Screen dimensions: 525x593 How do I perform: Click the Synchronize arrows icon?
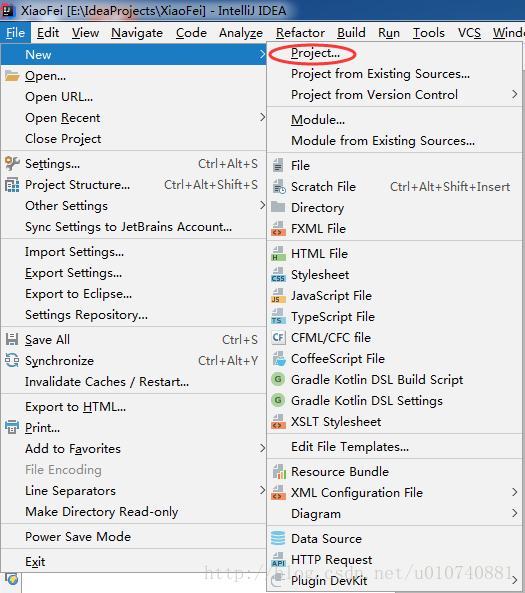point(12,360)
